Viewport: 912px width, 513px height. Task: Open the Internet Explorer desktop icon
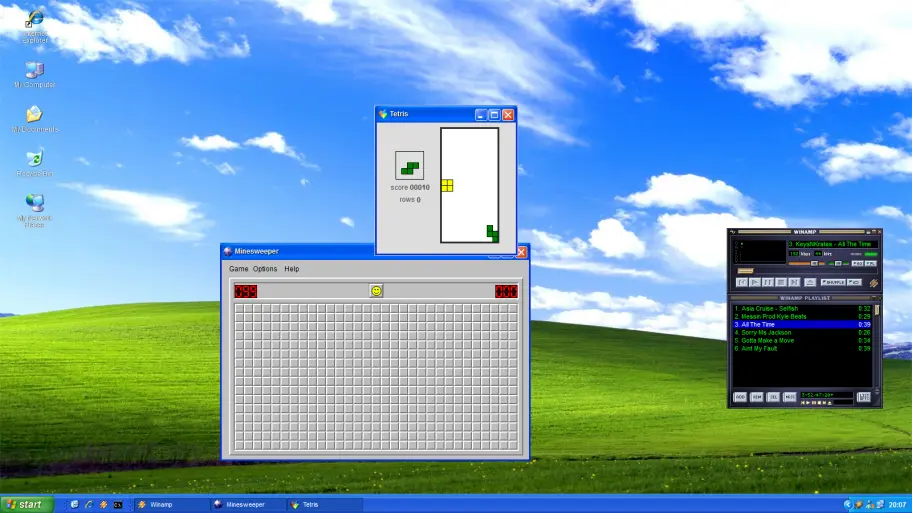[34, 26]
